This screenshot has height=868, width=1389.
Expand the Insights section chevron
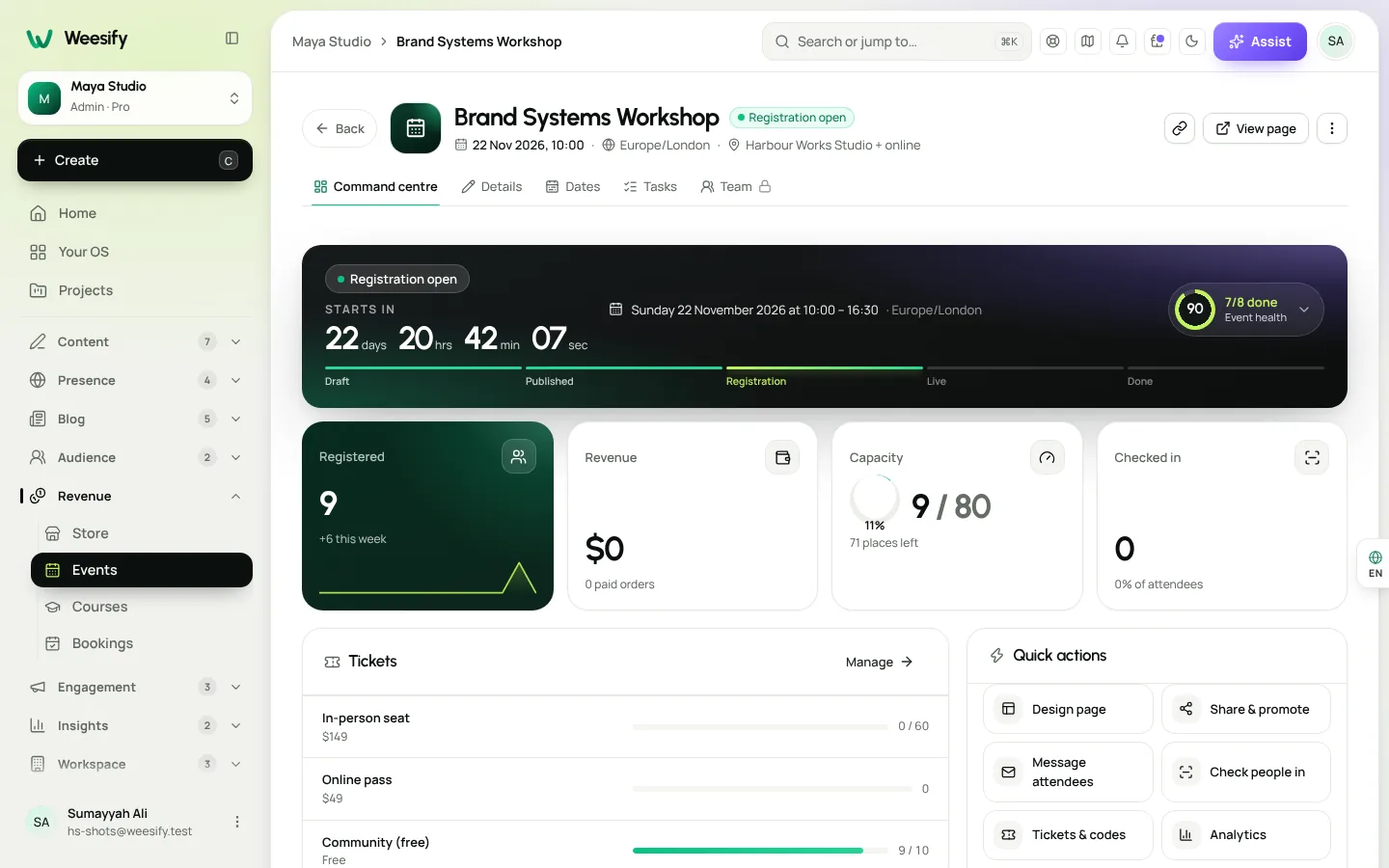(x=235, y=725)
